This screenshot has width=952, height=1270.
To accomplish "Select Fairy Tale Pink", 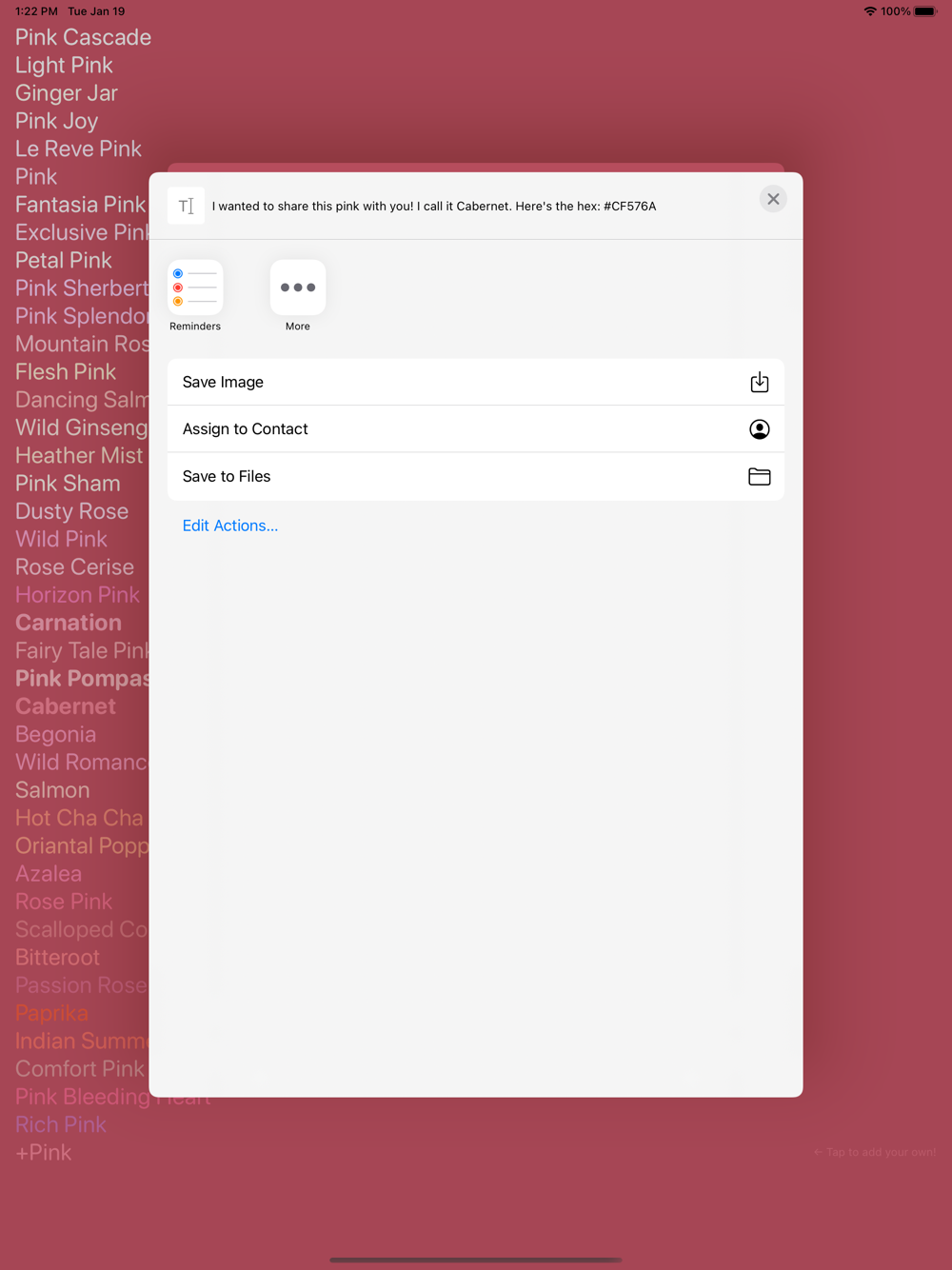I will 82,650.
